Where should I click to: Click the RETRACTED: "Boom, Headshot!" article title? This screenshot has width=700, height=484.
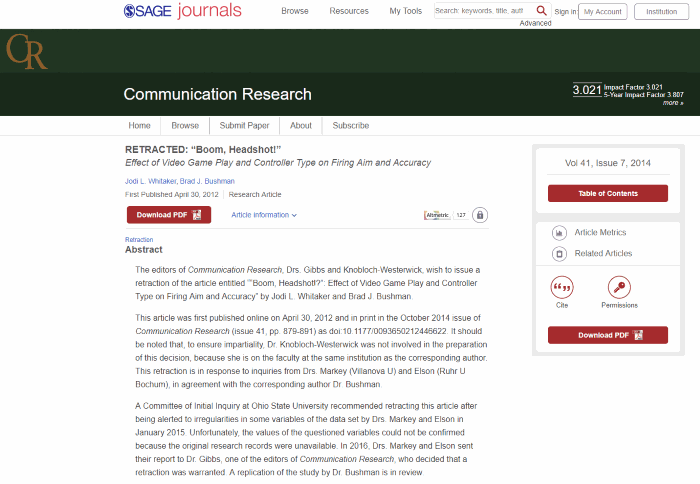tap(203, 150)
